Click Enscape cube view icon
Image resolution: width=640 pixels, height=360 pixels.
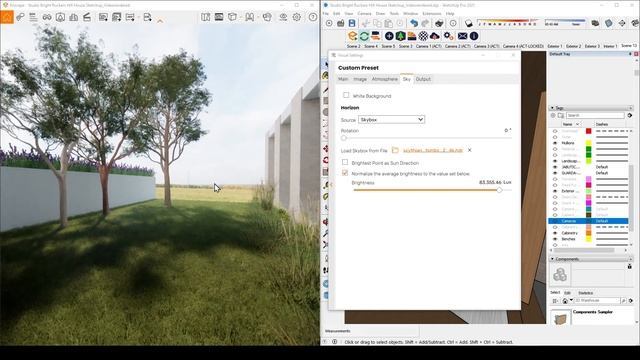[232, 17]
